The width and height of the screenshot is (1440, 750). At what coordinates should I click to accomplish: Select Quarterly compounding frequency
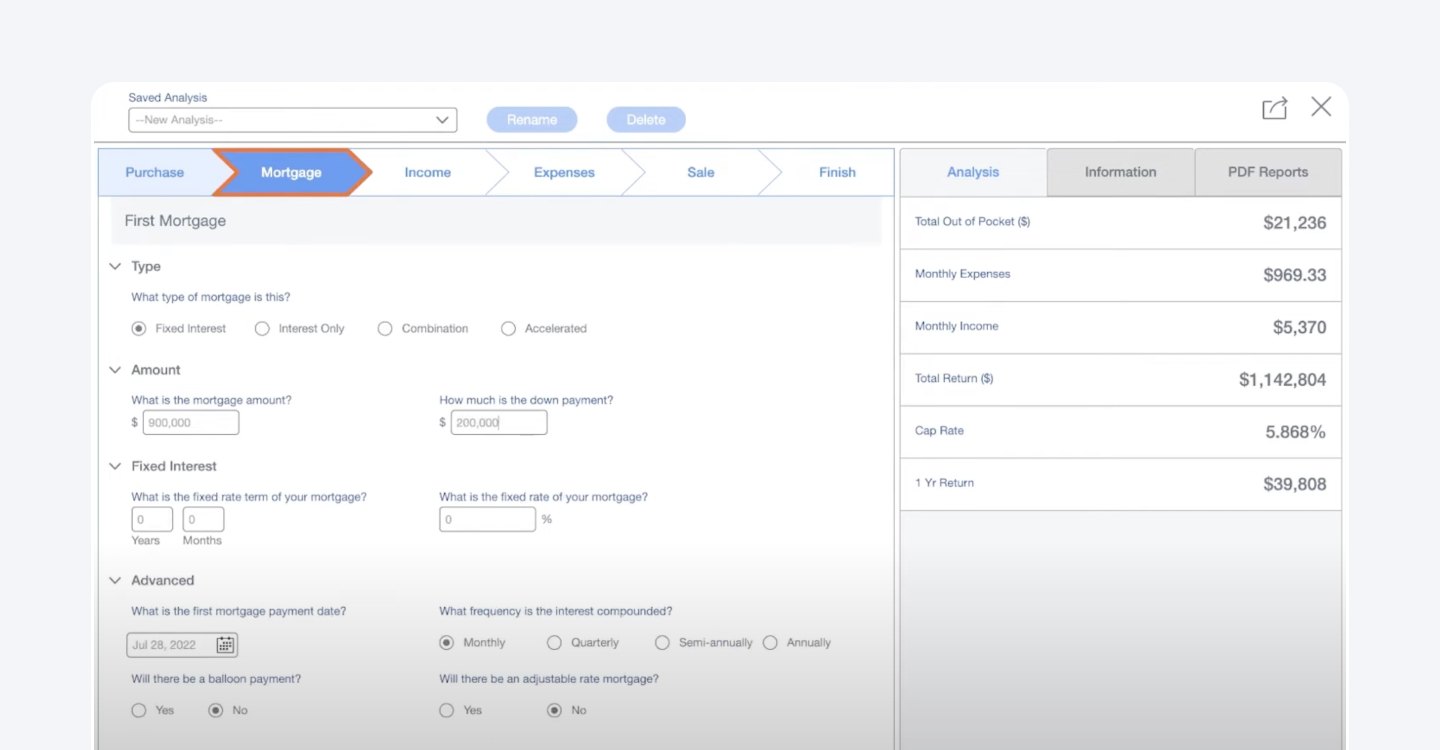554,643
